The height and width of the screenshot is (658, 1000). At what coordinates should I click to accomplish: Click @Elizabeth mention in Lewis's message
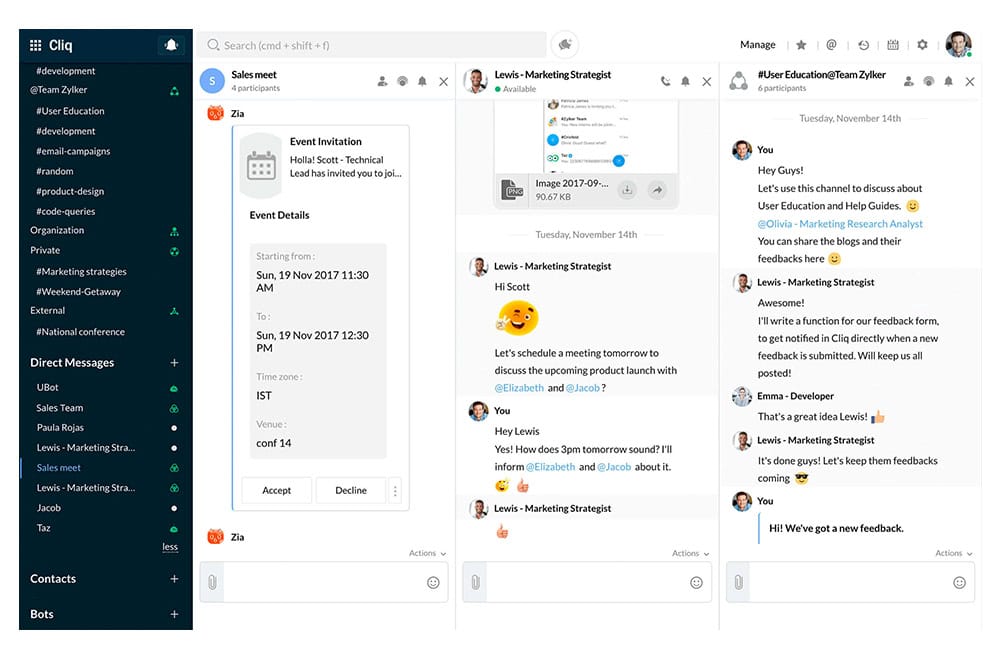coord(519,388)
